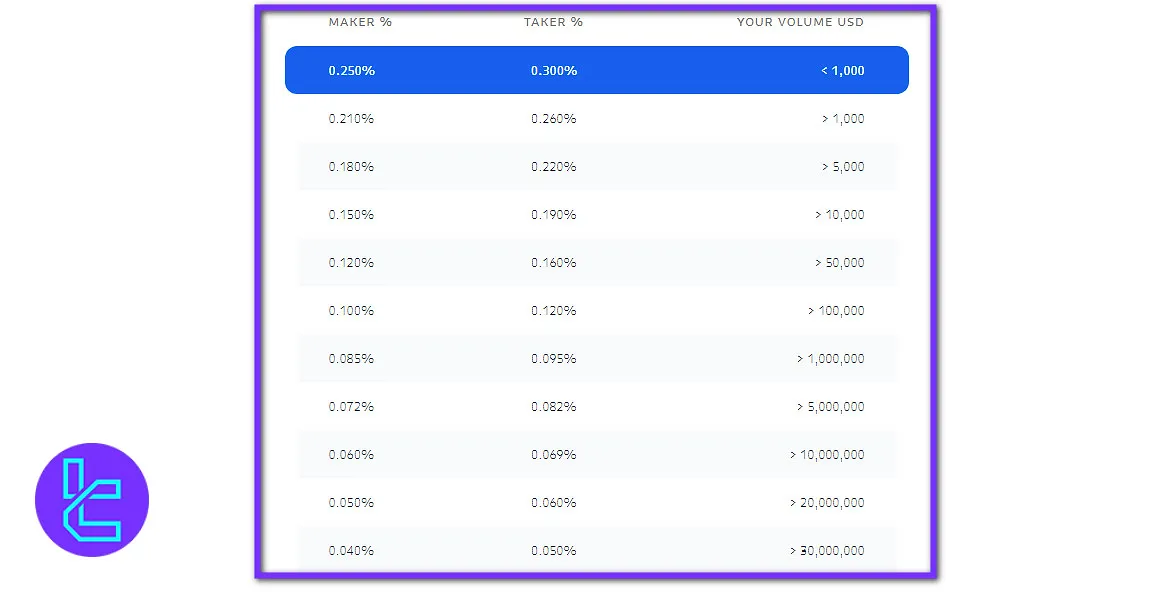
Task: Click the > 30,000,000 volume tier
Action: point(827,551)
